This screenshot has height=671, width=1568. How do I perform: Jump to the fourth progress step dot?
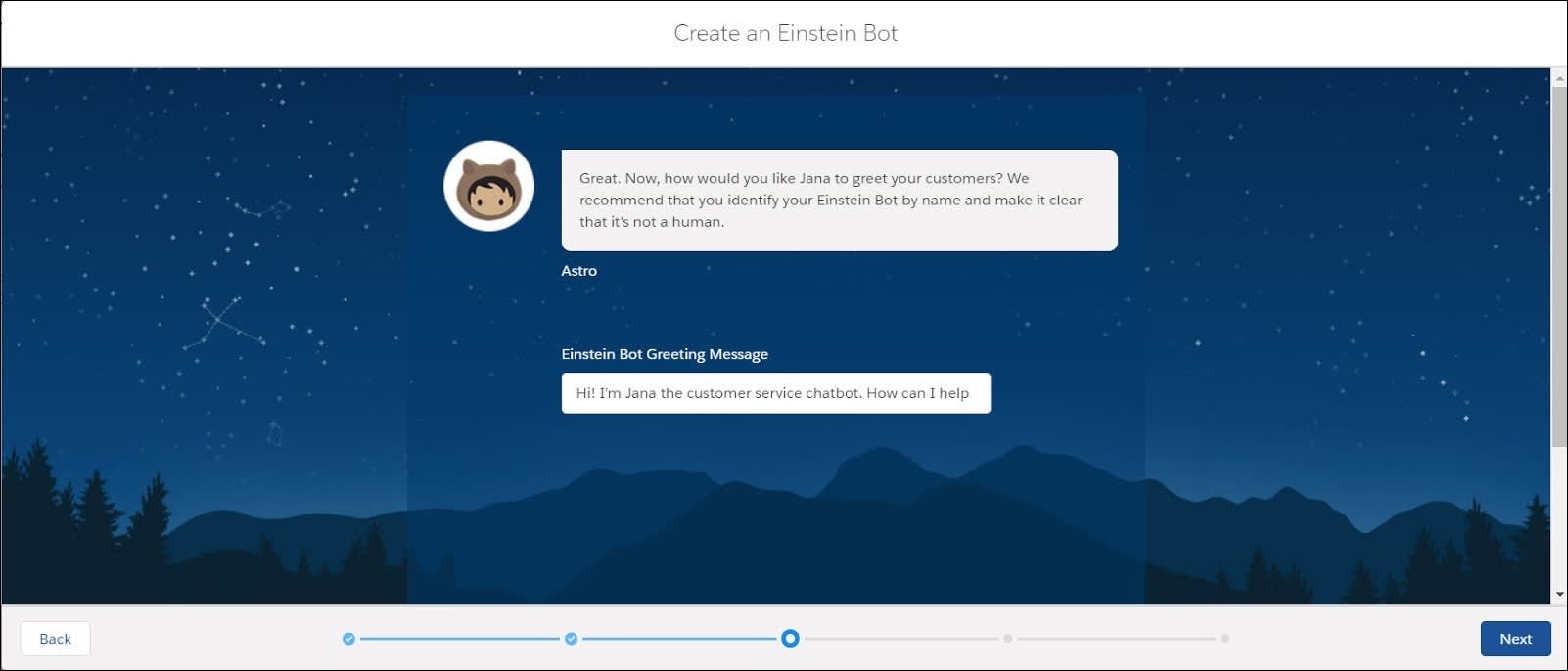1007,639
